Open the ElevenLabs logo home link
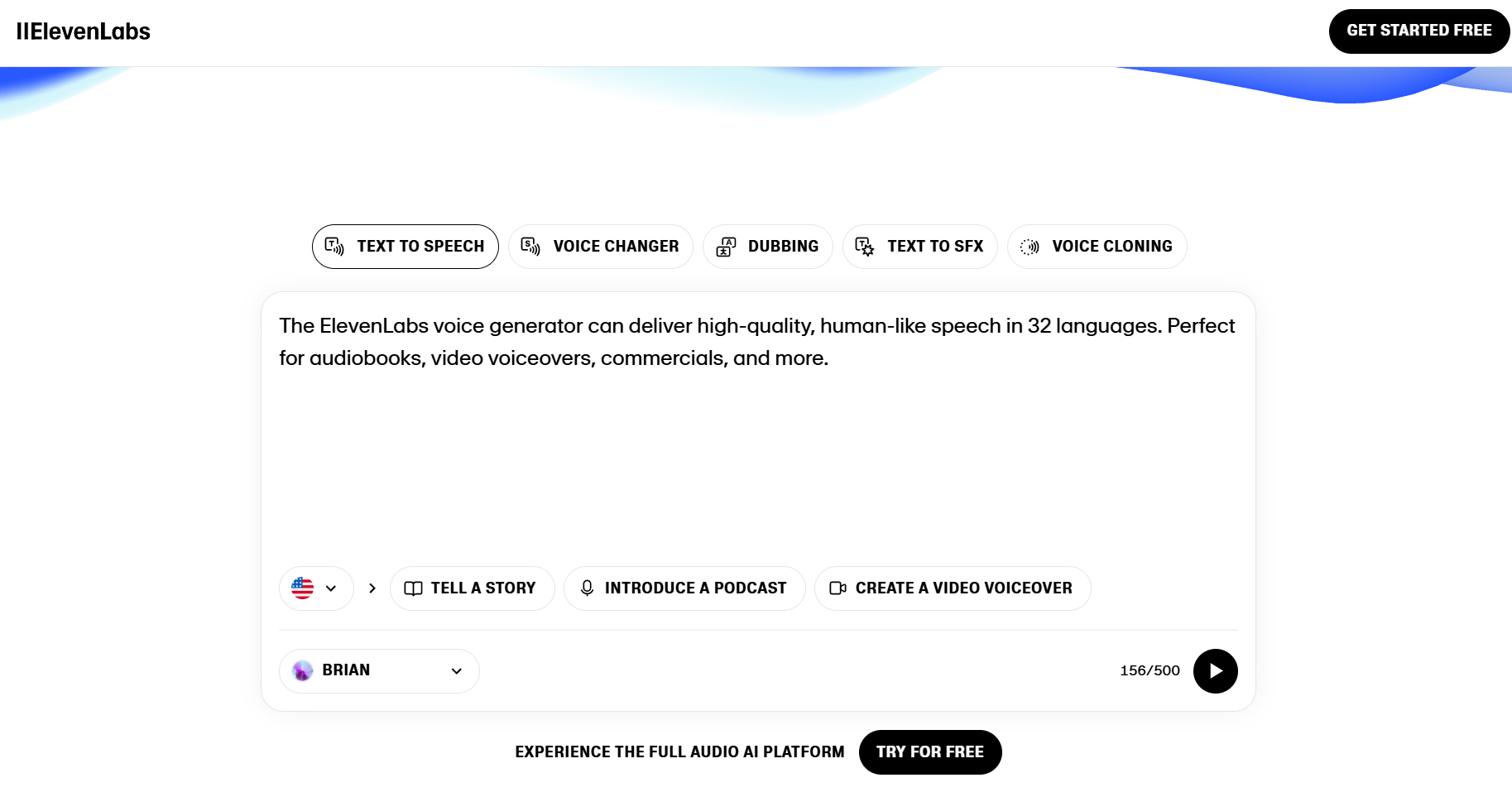Image resolution: width=1512 pixels, height=797 pixels. click(84, 31)
